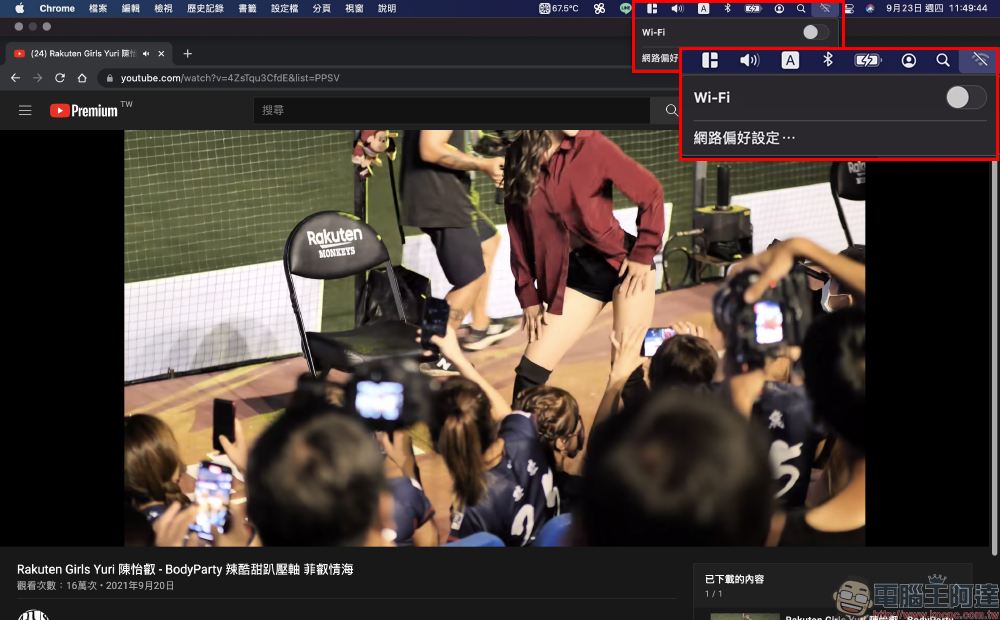Click the YouTube 搜尋 search input field
The width and height of the screenshot is (1000, 620).
coord(450,110)
